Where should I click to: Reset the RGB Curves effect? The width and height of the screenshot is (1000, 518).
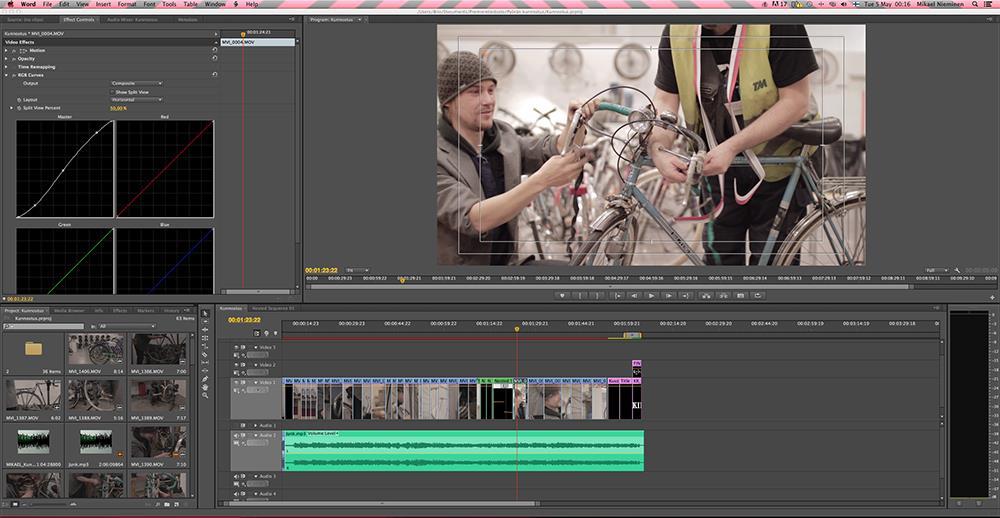click(x=215, y=75)
